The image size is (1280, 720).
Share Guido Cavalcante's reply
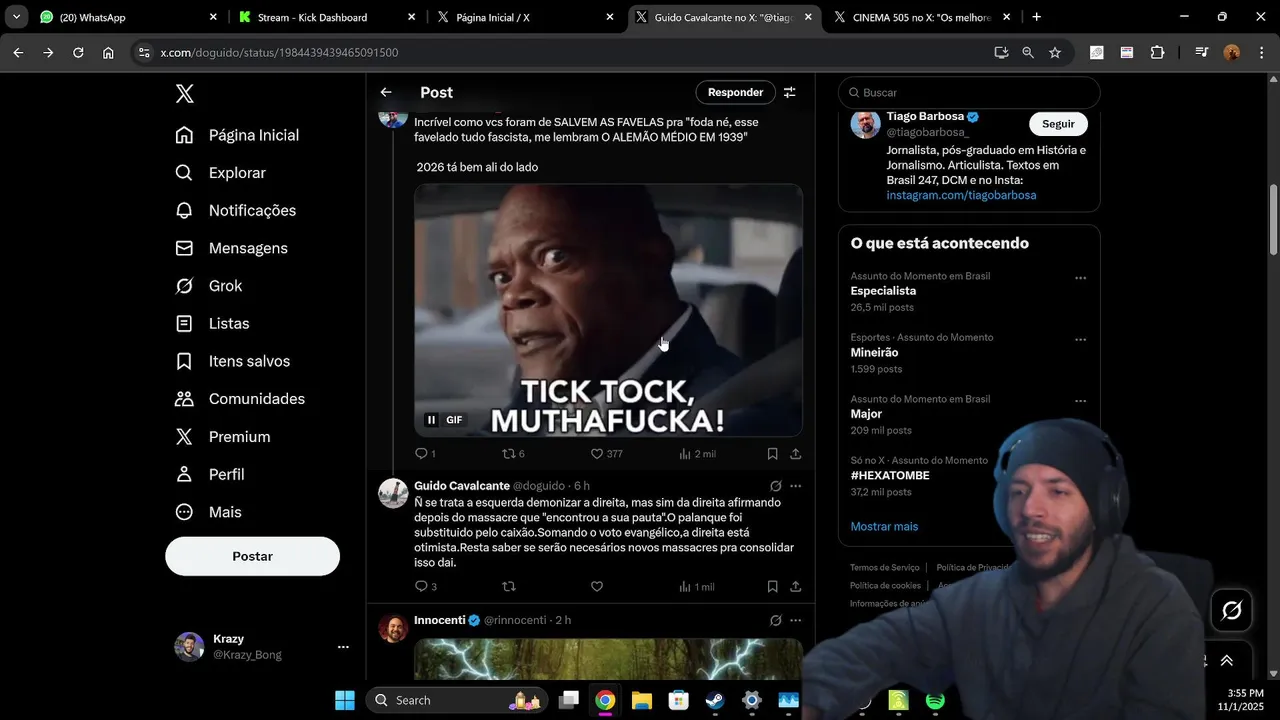(x=795, y=587)
